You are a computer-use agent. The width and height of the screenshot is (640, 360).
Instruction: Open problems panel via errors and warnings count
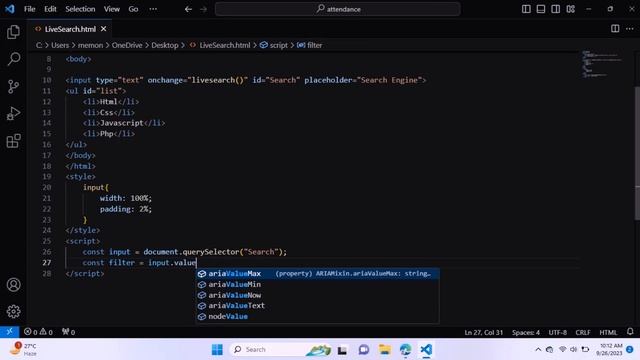click(x=38, y=332)
